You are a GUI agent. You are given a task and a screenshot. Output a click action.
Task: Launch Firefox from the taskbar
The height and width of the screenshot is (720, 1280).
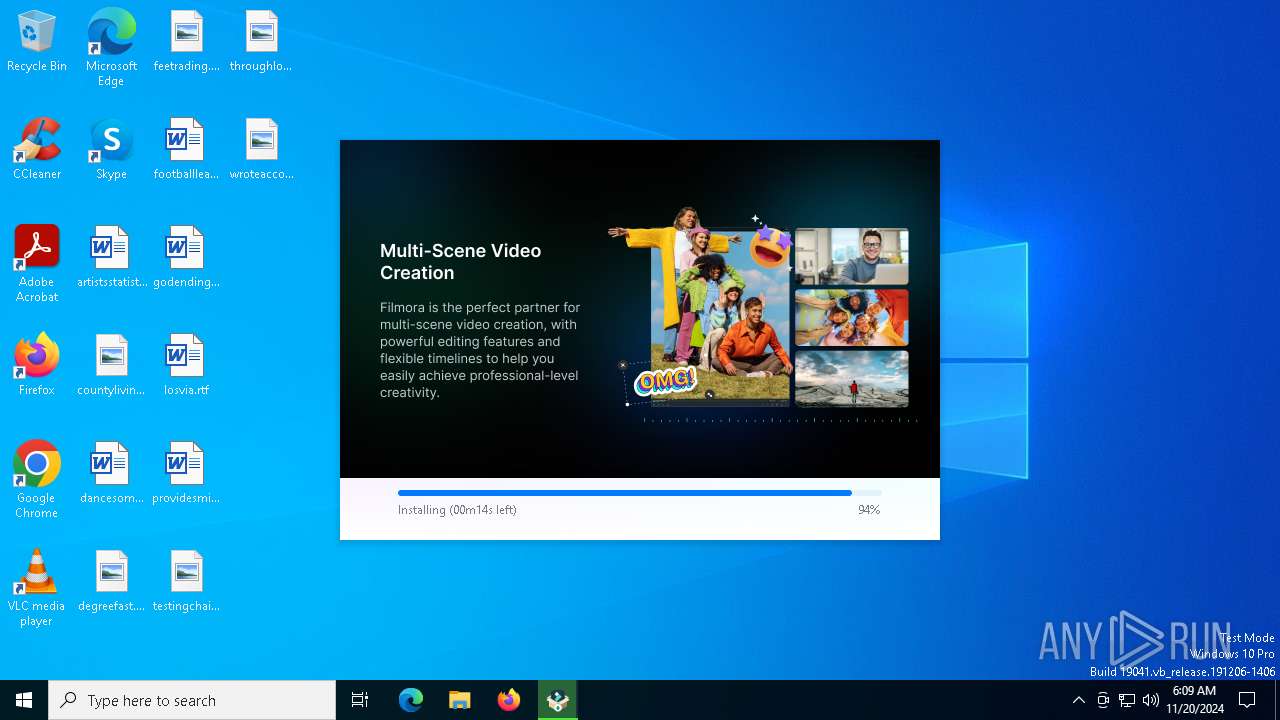[509, 700]
